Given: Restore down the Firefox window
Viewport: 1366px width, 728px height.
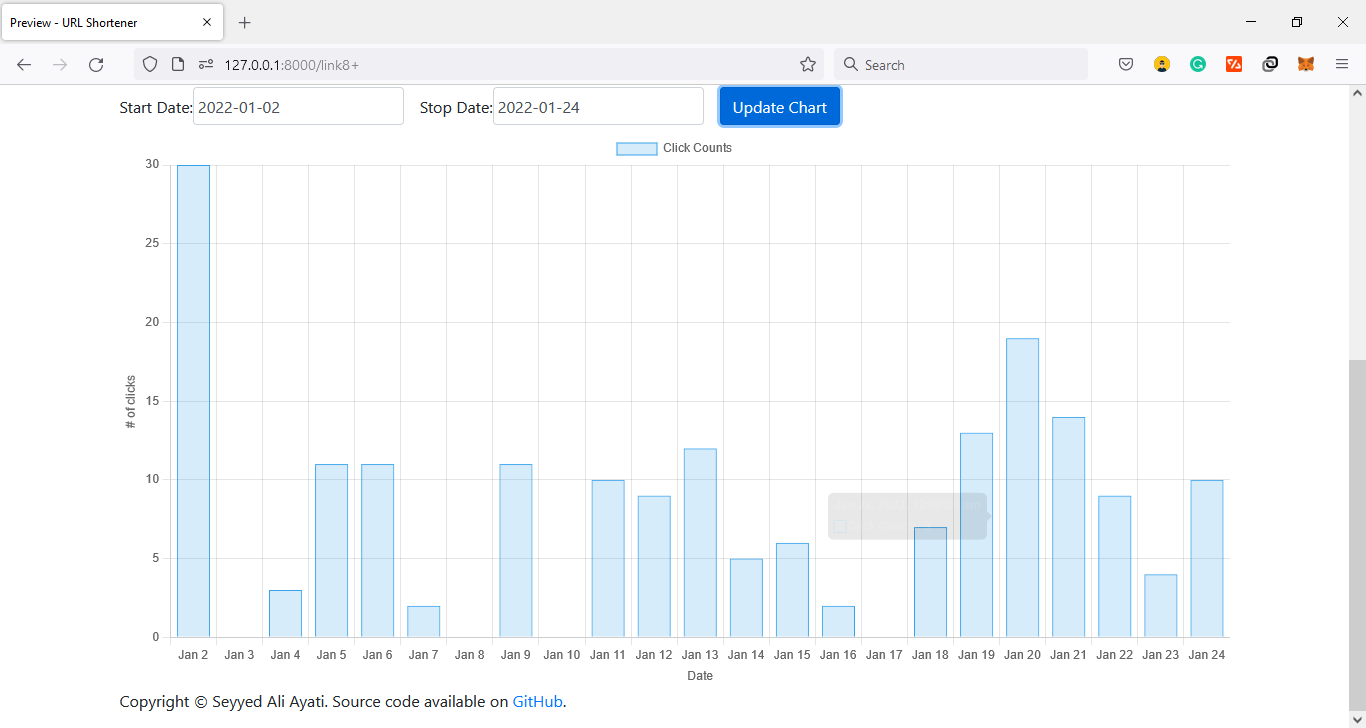Looking at the screenshot, I should (x=1297, y=22).
